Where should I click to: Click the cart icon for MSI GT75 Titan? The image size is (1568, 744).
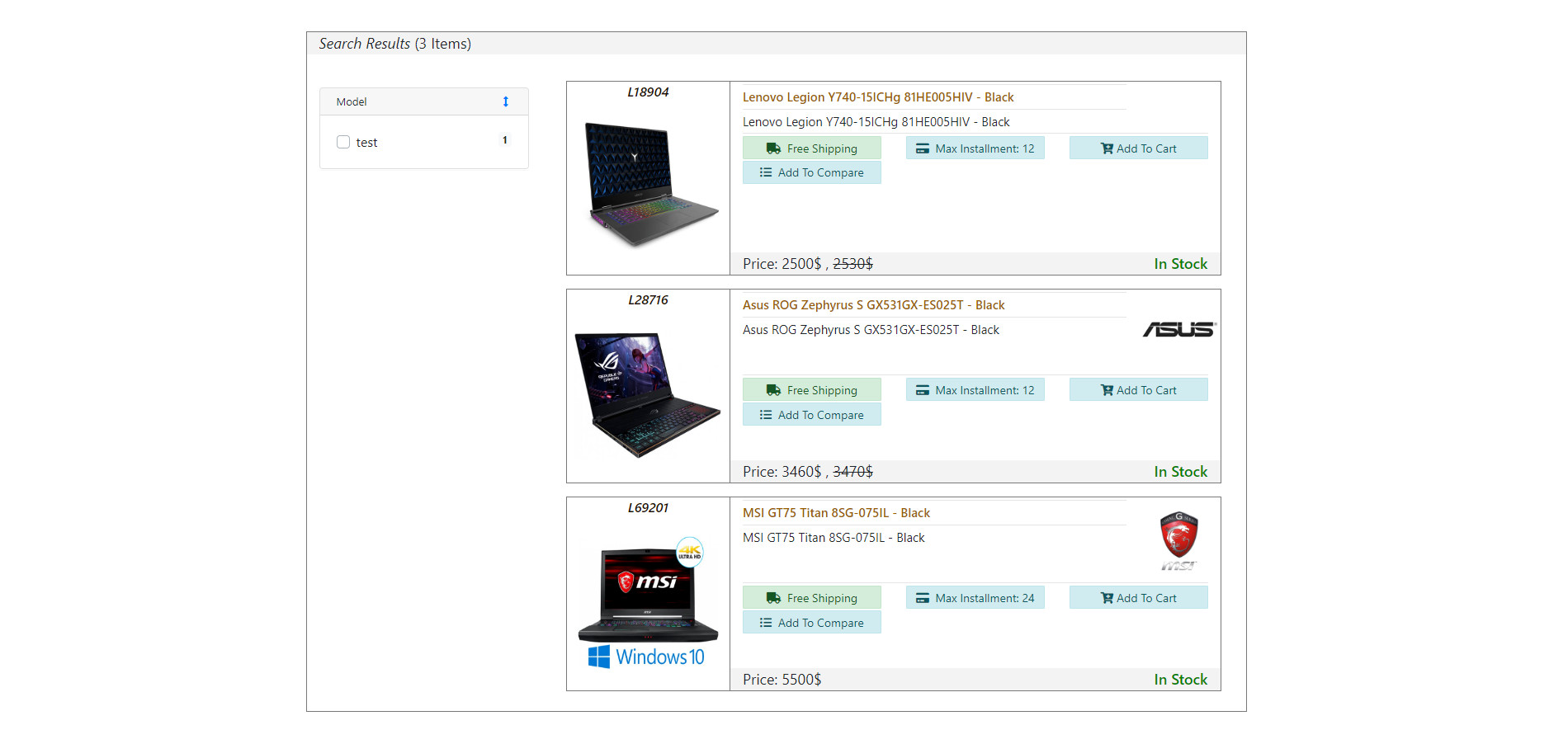(1107, 598)
